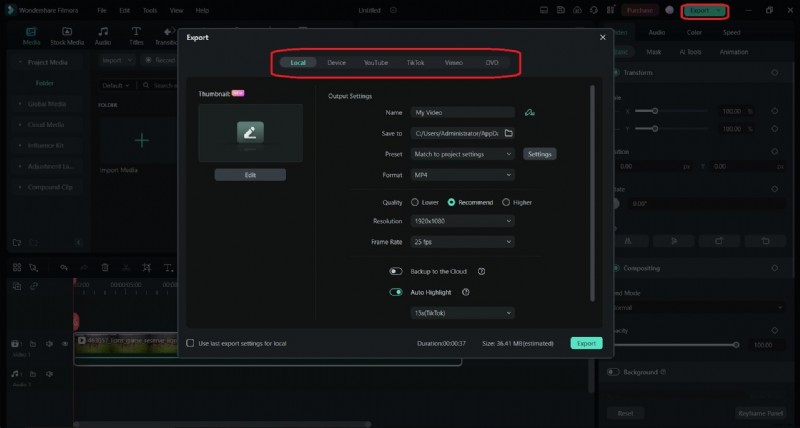The width and height of the screenshot is (800, 428).
Task: Click the delete trash icon in timeline toolbar
Action: pyautogui.click(x=105, y=267)
